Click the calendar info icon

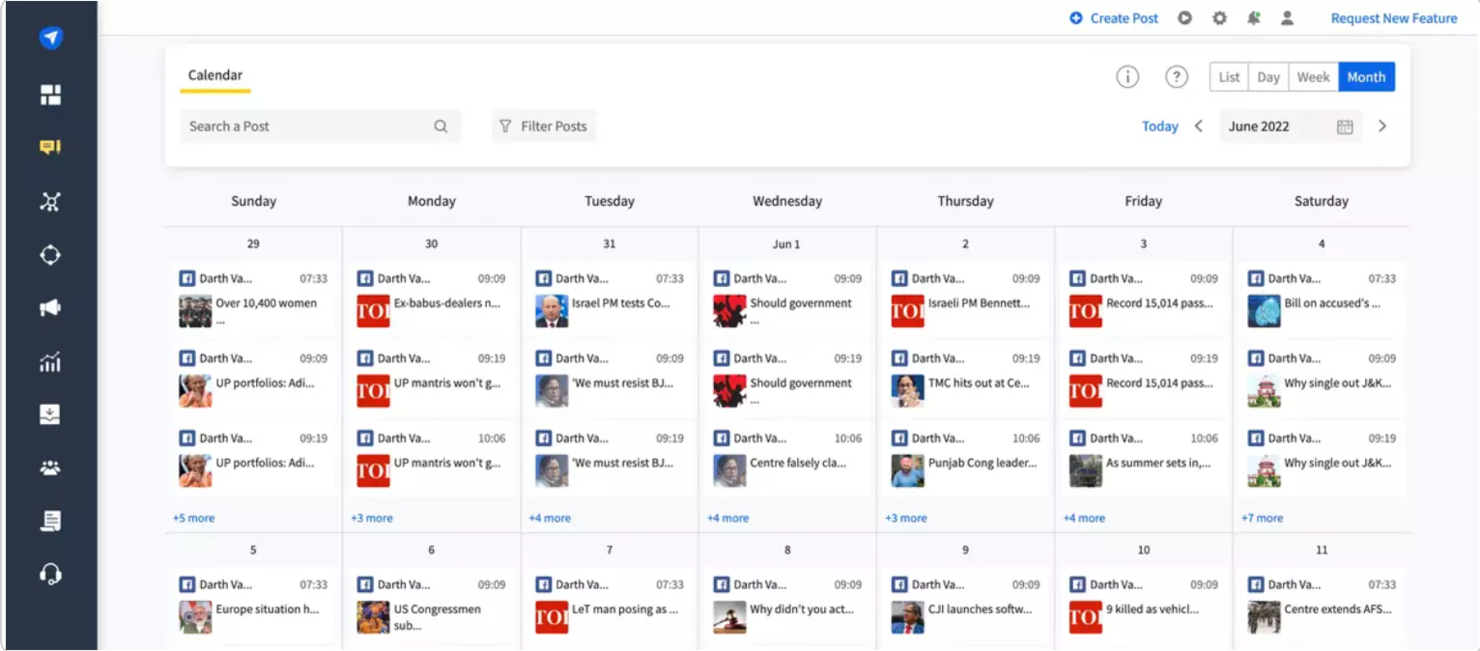coord(1127,77)
